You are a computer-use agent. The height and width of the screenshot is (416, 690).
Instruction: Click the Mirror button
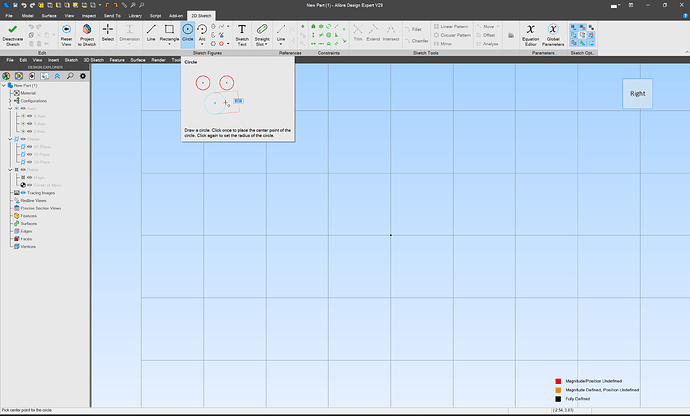(443, 44)
